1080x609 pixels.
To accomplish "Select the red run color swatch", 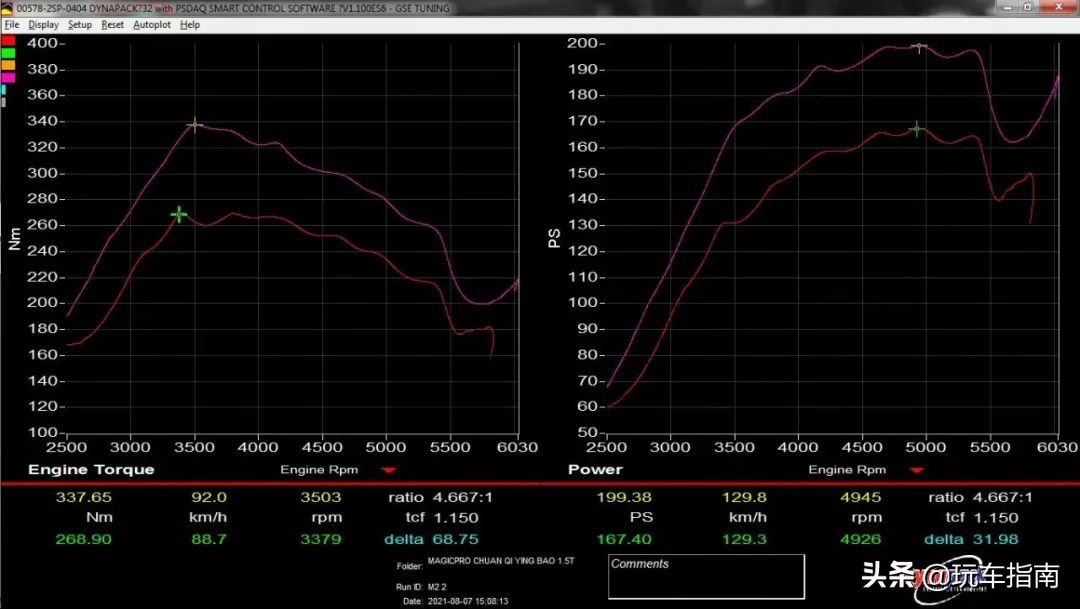I will coord(8,39).
